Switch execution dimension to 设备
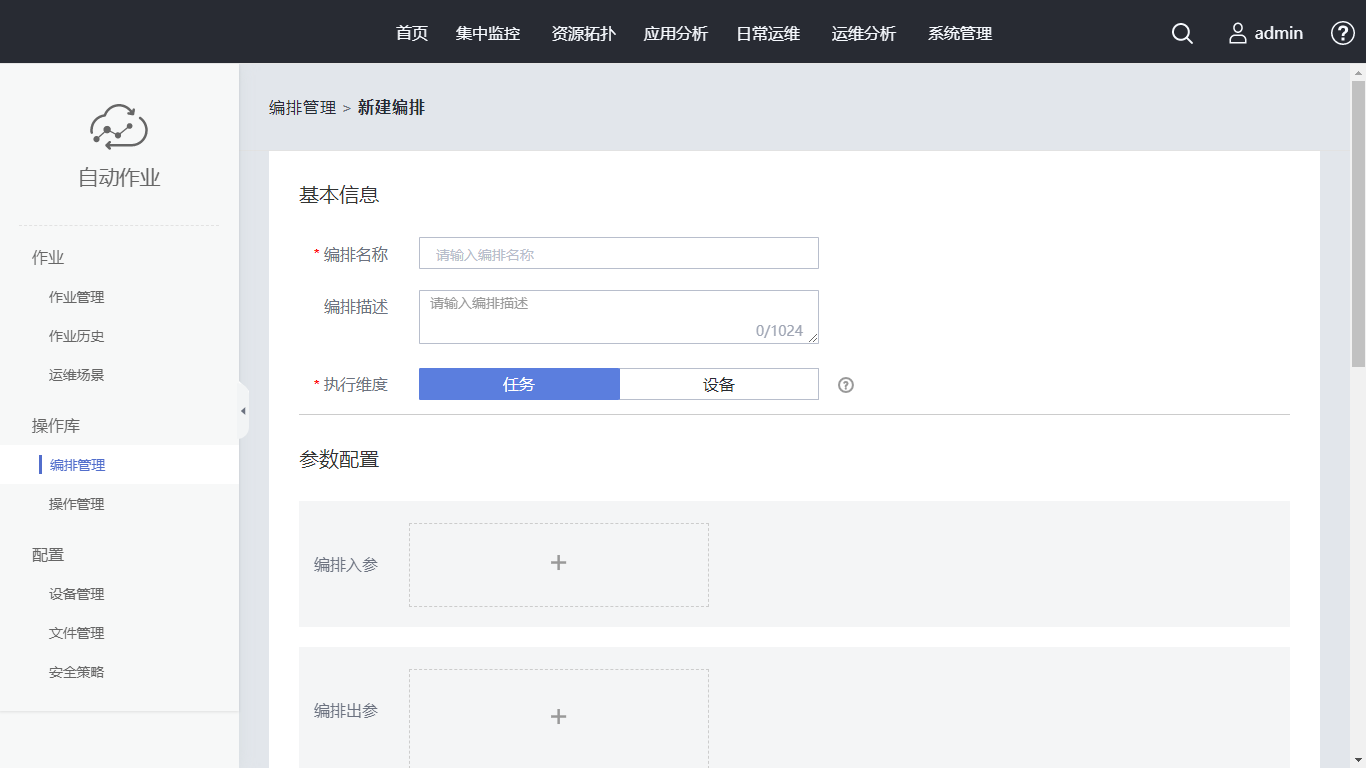 [718, 385]
